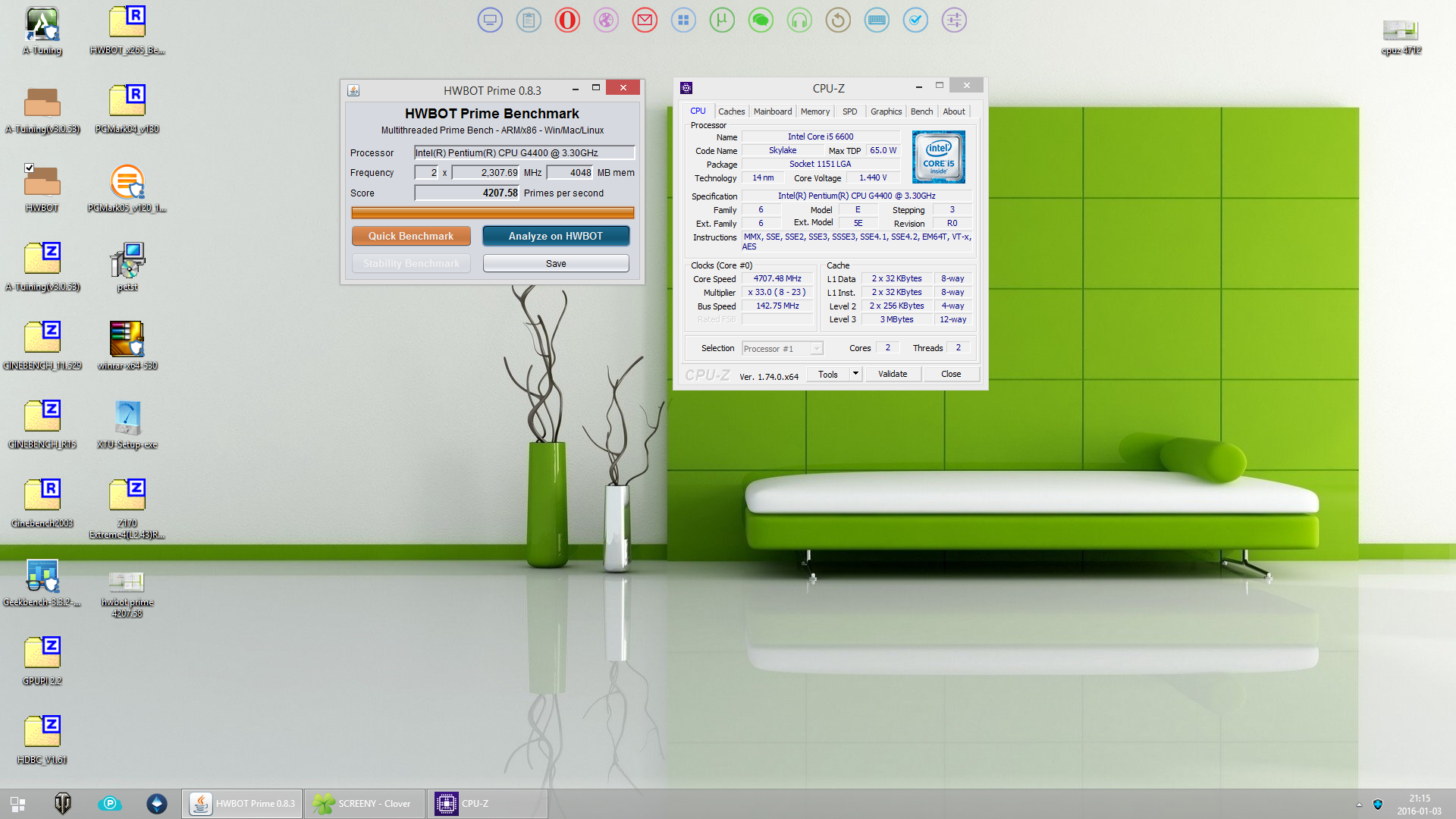Click the Close button in CPU-Z
The image size is (1456, 819).
(x=951, y=374)
